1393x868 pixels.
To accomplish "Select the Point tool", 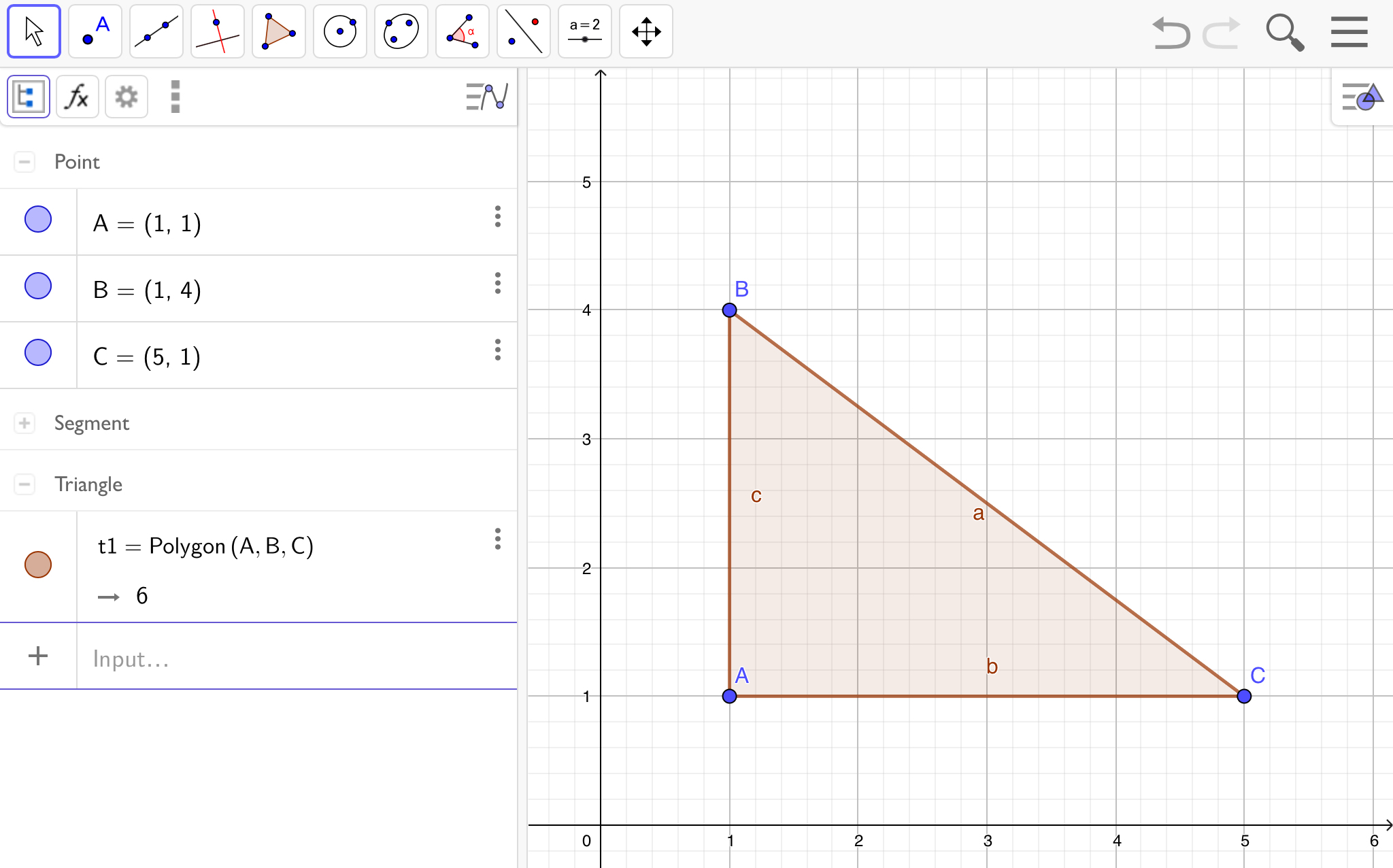I will [95, 31].
